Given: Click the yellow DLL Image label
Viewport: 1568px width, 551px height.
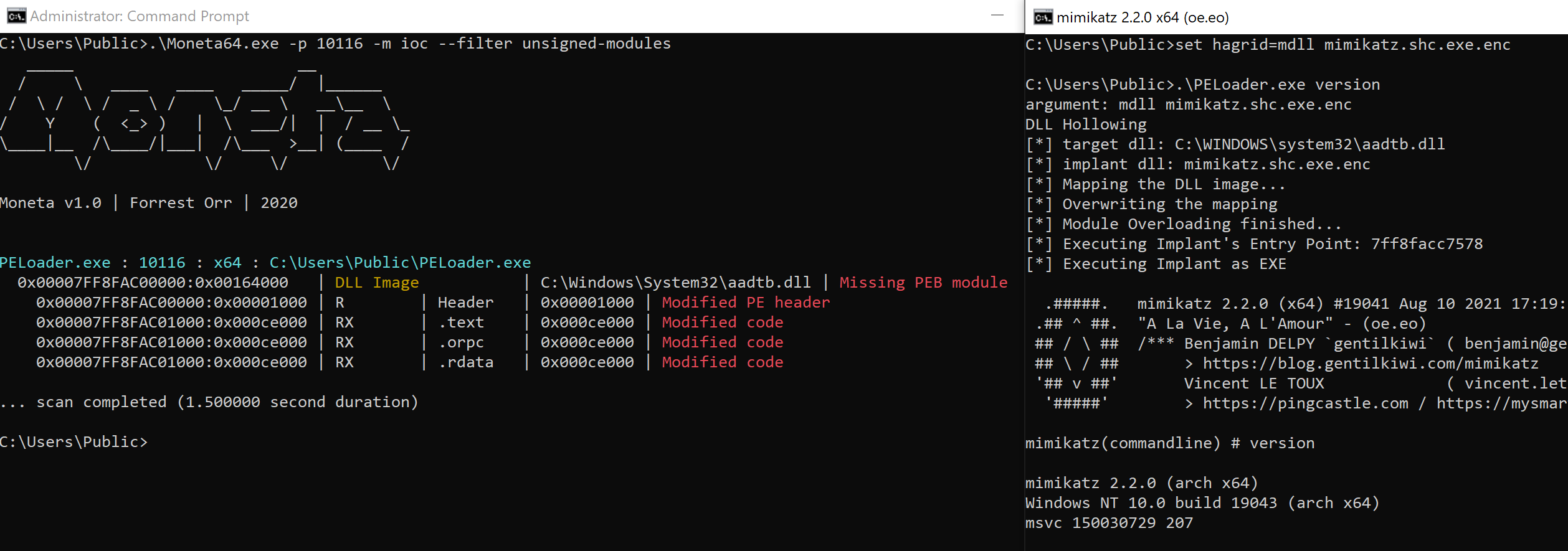Looking at the screenshot, I should coord(376,283).
